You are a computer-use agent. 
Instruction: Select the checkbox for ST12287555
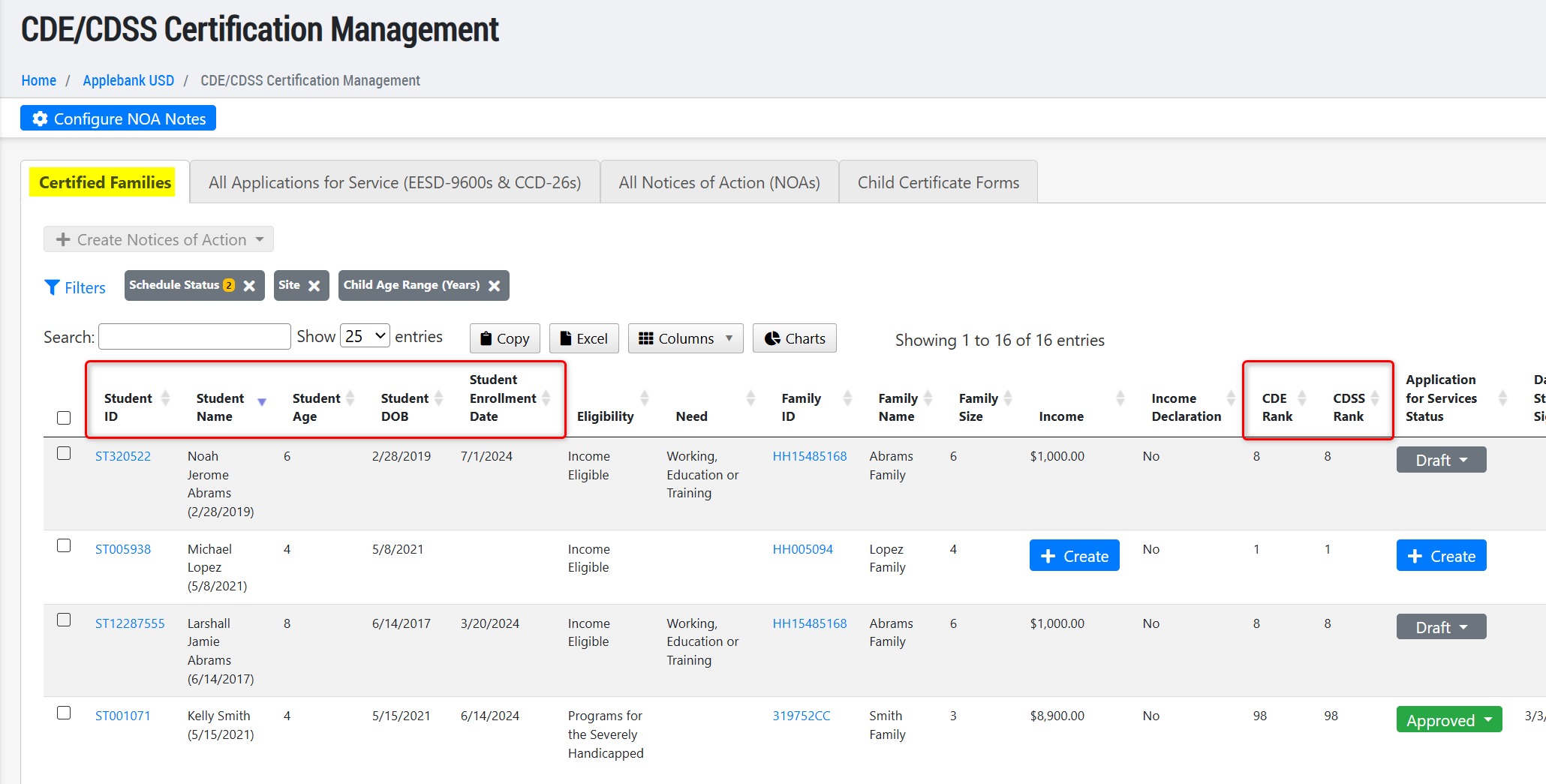pos(64,620)
